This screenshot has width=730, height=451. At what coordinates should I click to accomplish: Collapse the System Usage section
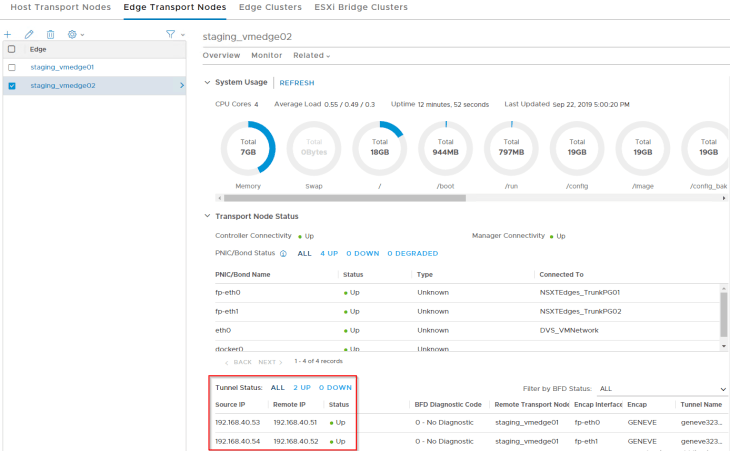pos(207,83)
